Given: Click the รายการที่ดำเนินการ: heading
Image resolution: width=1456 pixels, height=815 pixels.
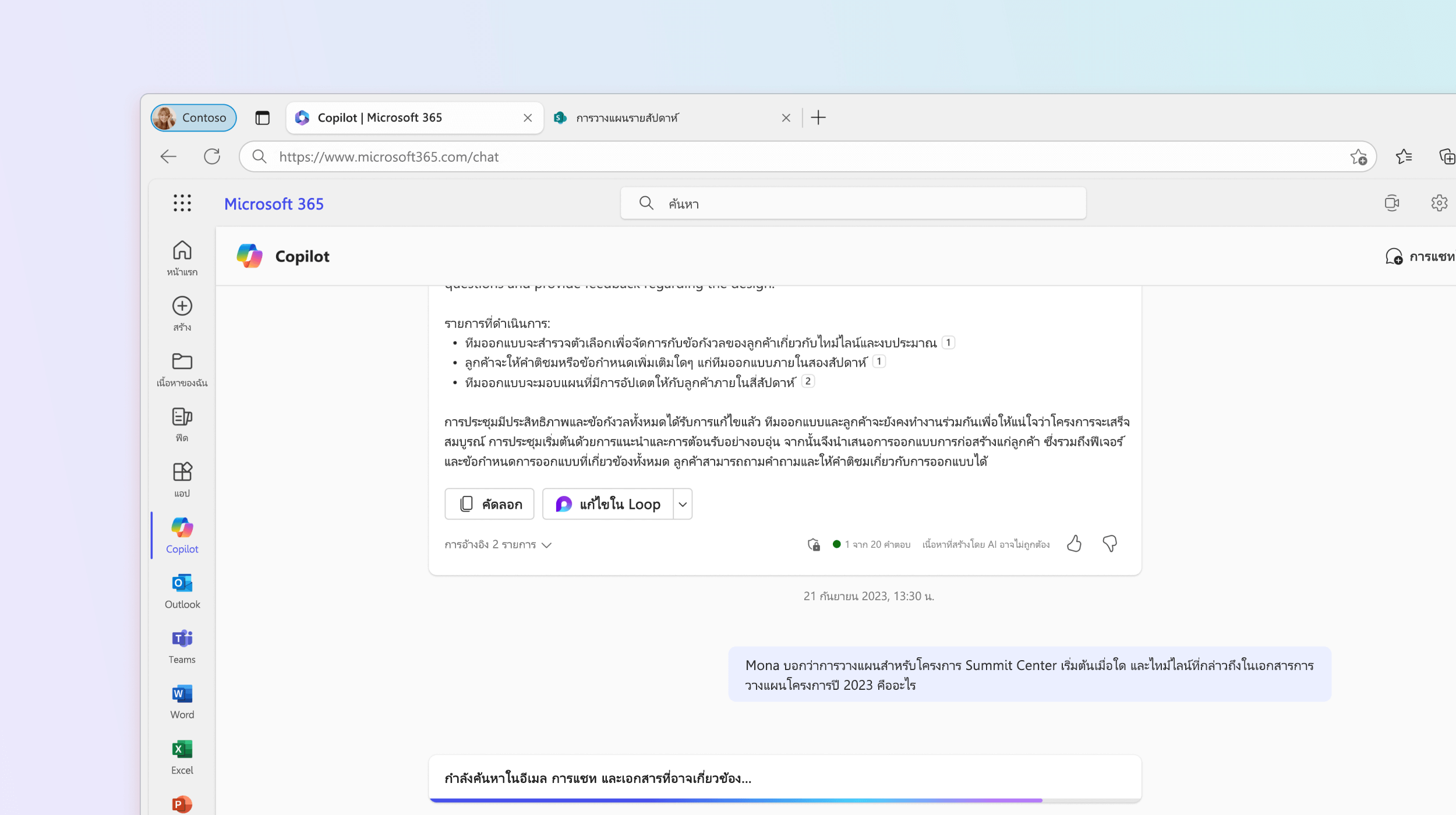Looking at the screenshot, I should [497, 323].
